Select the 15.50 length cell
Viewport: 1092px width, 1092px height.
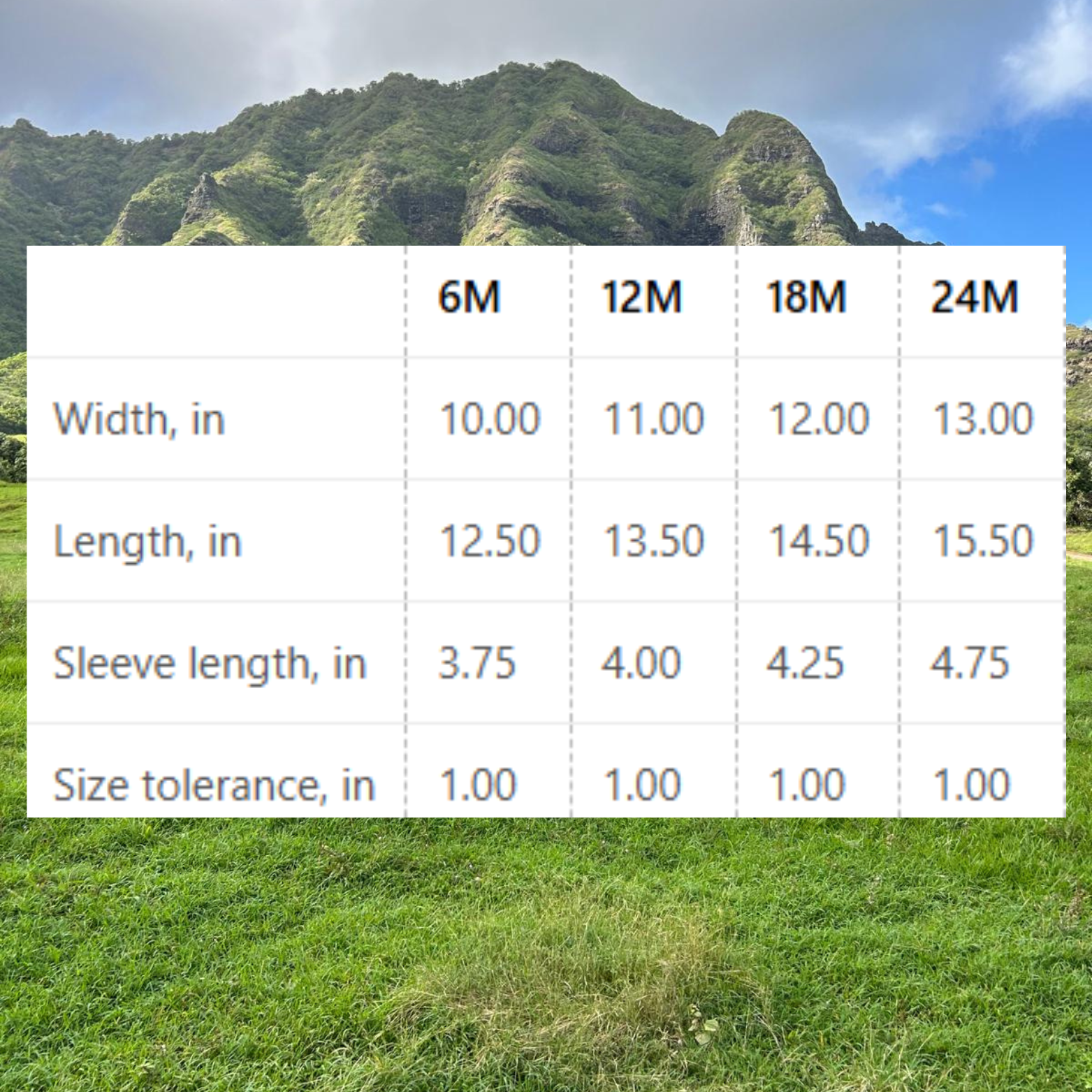983,541
